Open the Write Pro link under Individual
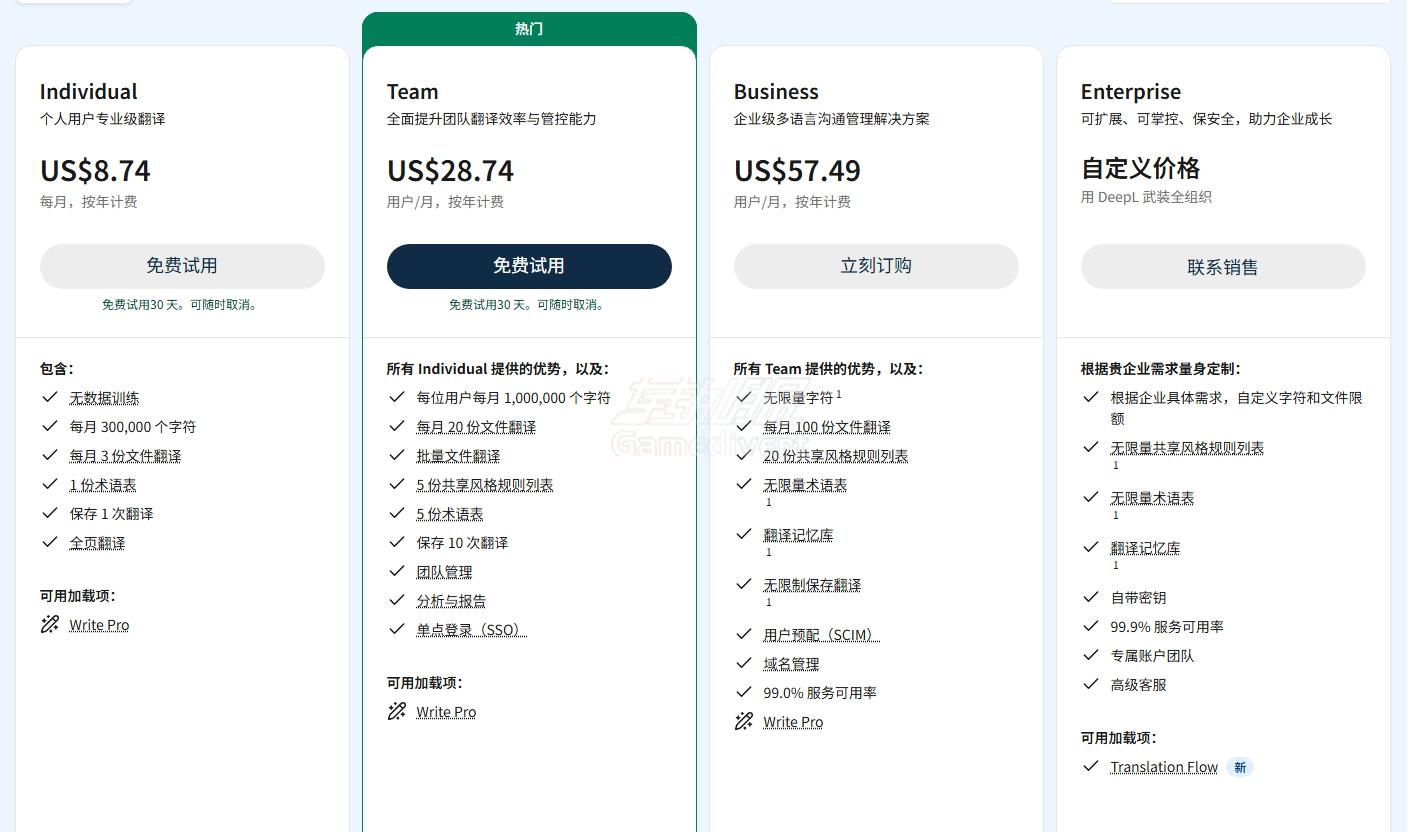 [x=99, y=625]
